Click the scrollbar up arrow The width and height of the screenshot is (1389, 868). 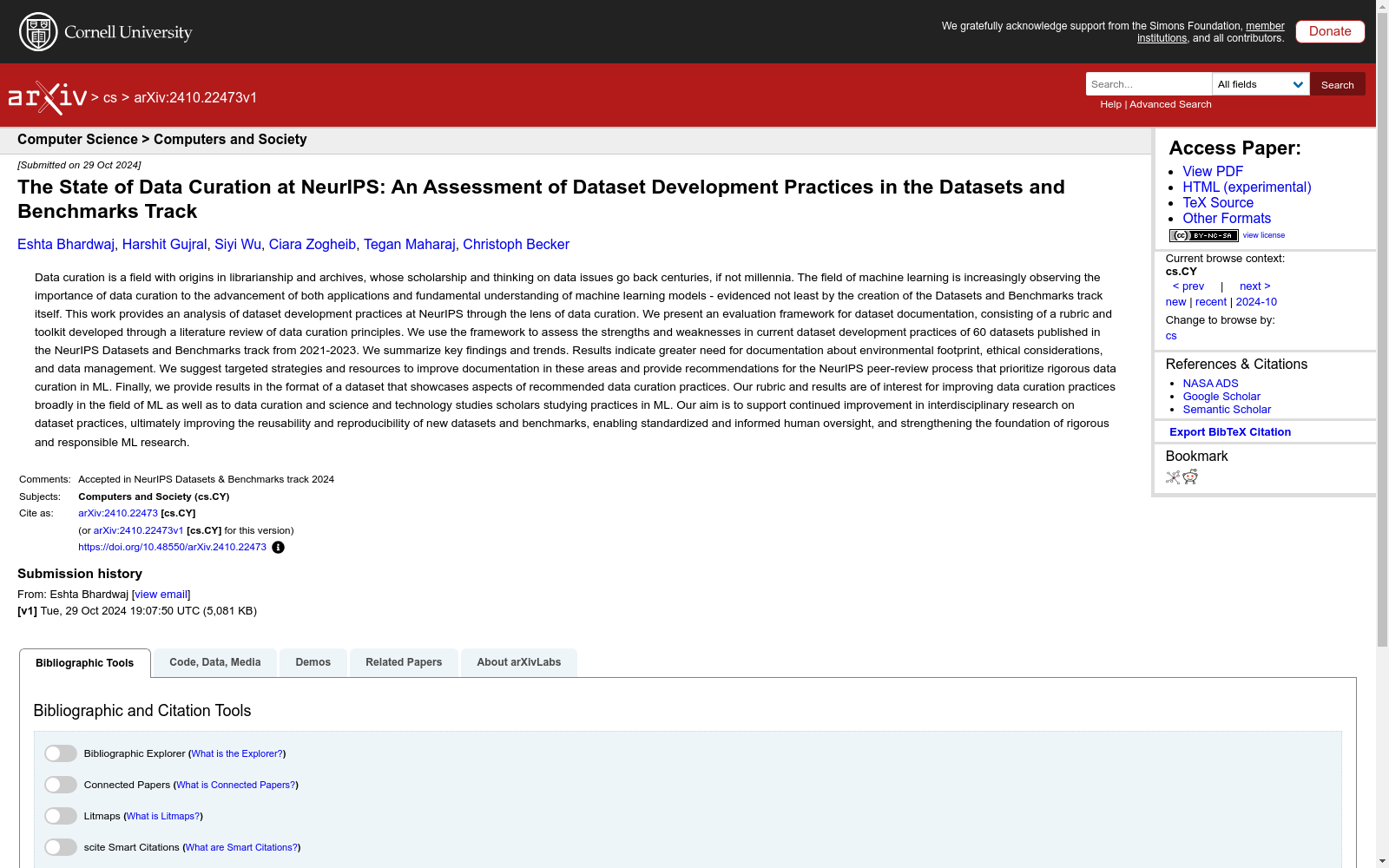[1382, 6]
